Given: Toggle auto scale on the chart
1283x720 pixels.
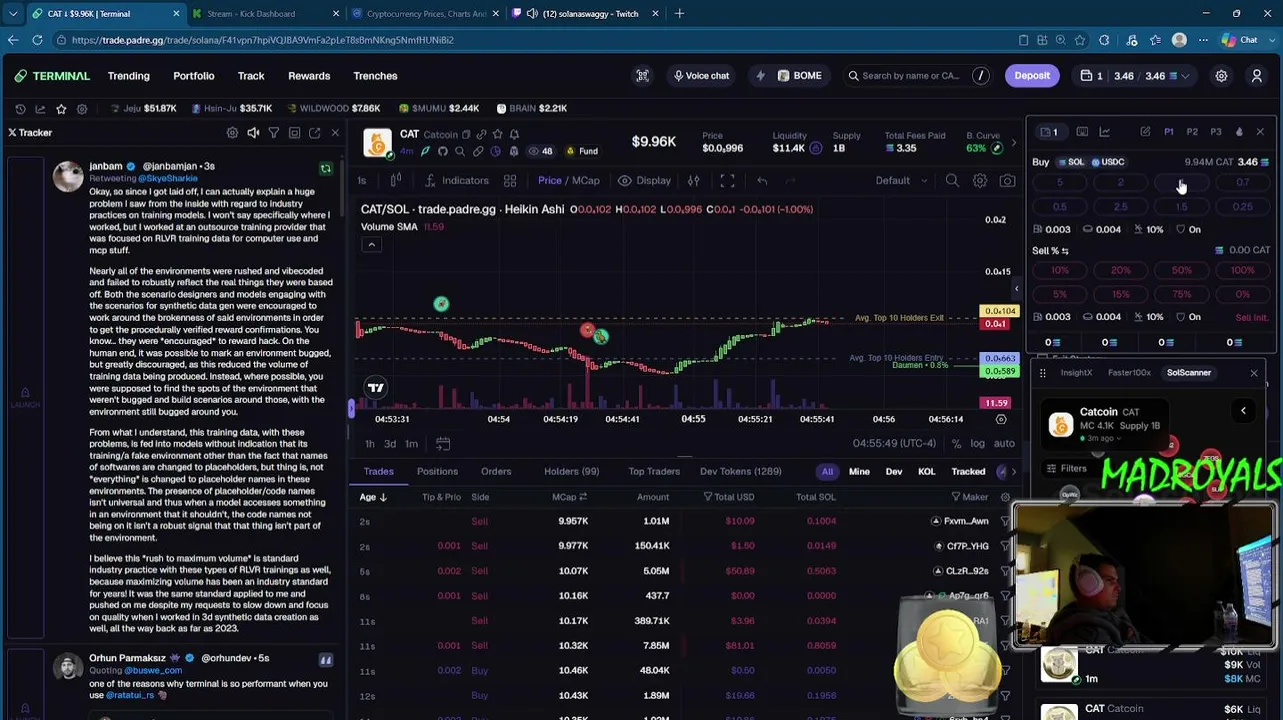Looking at the screenshot, I should 1004,444.
